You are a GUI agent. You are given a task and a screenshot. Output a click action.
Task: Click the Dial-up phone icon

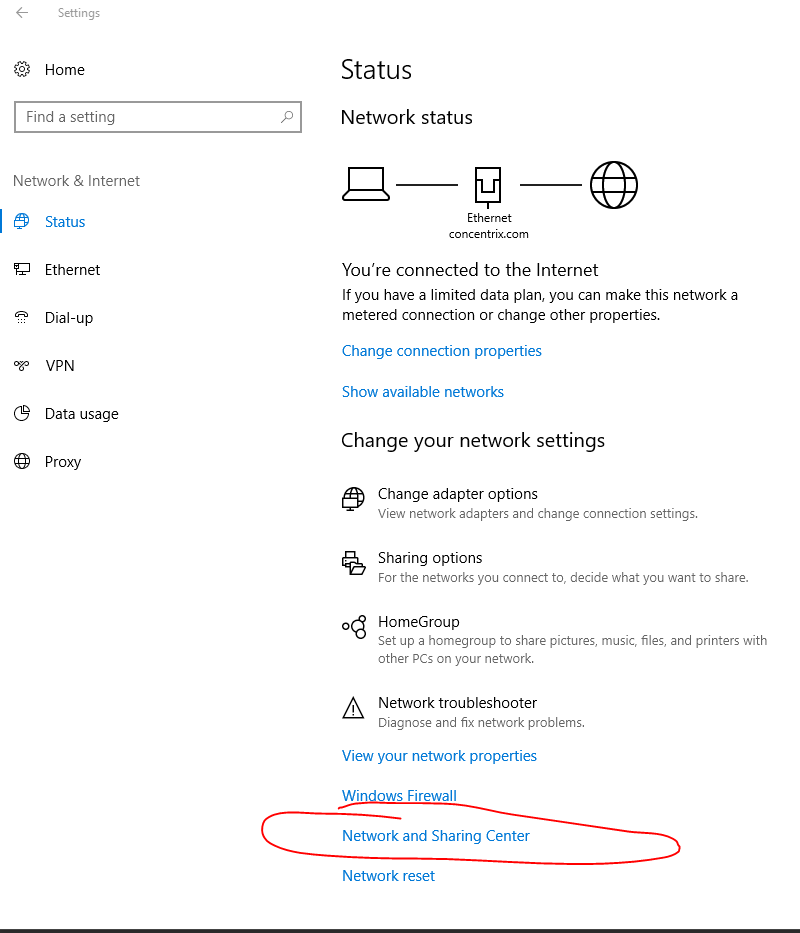(x=21, y=317)
